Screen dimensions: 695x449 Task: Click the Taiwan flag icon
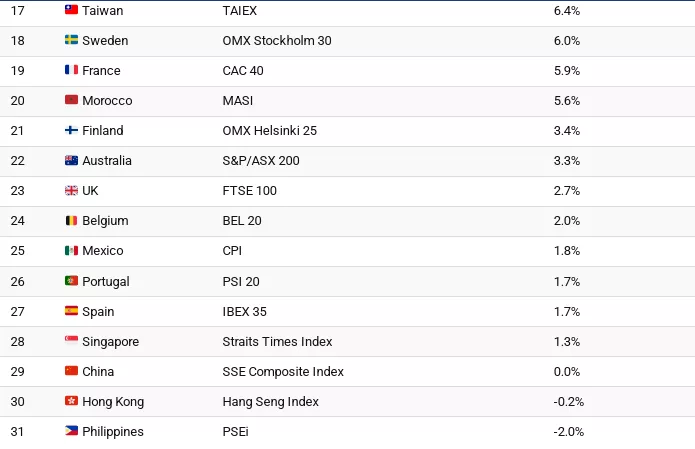tap(71, 10)
